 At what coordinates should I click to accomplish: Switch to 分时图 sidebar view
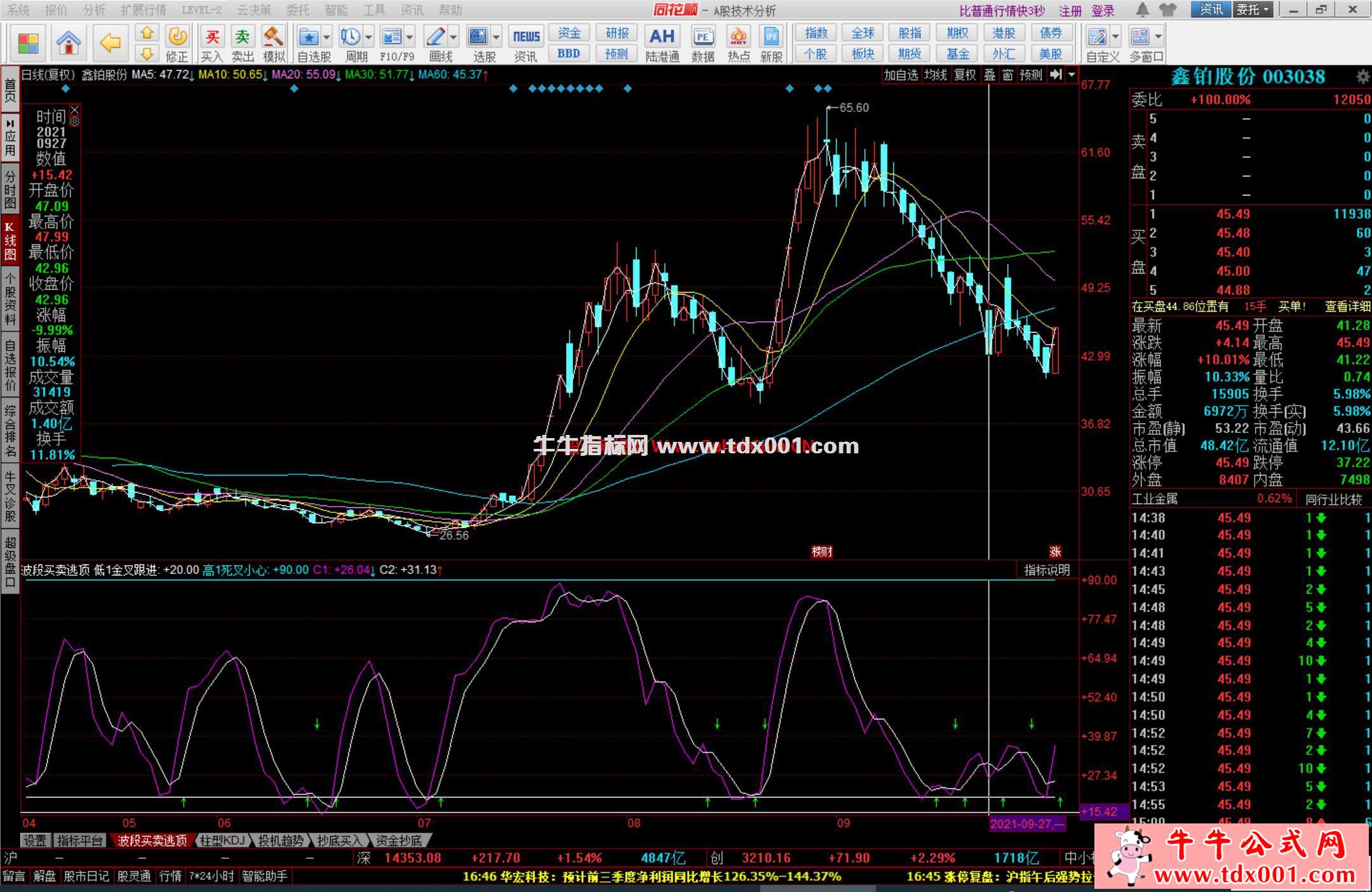10,189
